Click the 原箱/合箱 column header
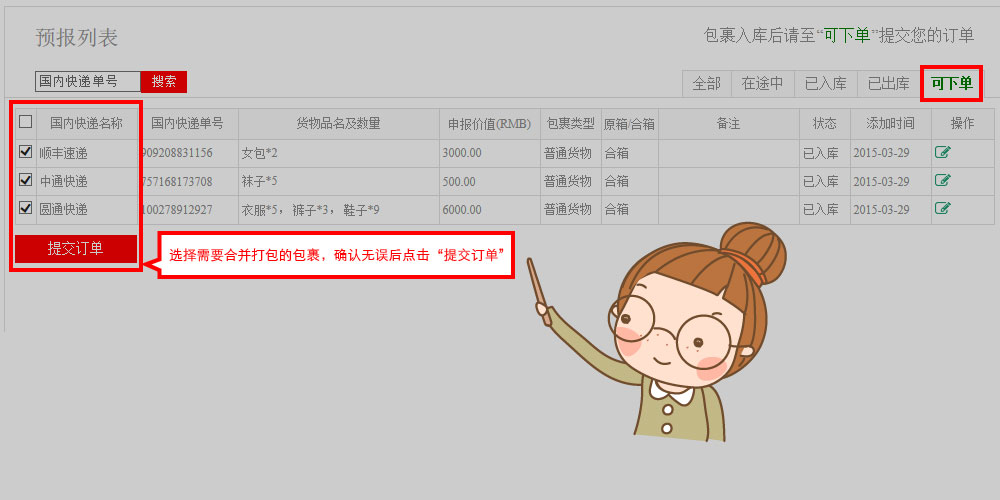 [629, 124]
